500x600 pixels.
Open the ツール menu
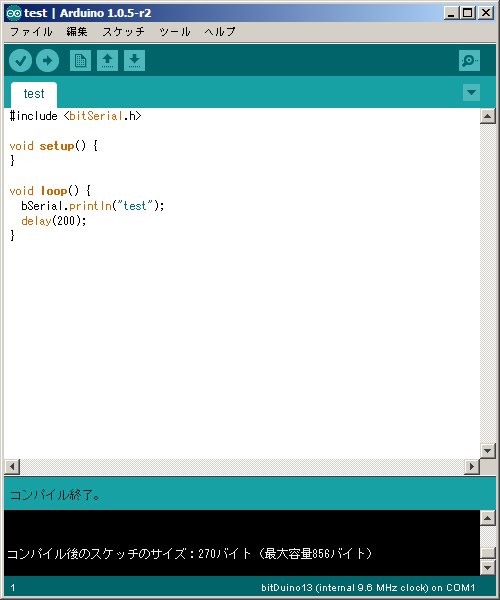point(175,32)
